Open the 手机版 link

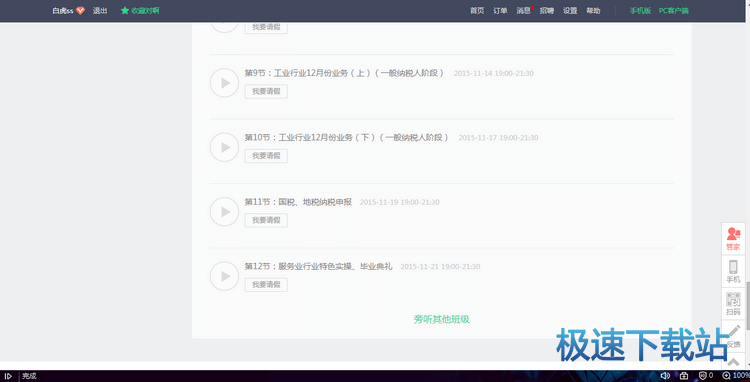tap(640, 11)
